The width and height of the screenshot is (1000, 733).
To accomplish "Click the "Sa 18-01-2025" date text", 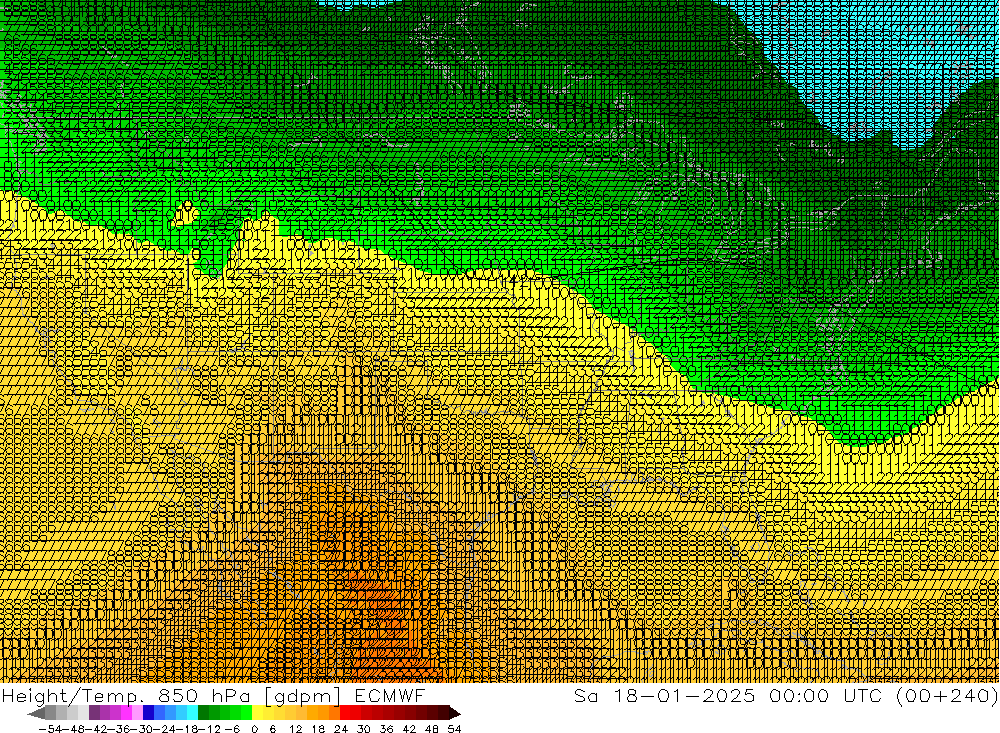I will (664, 696).
